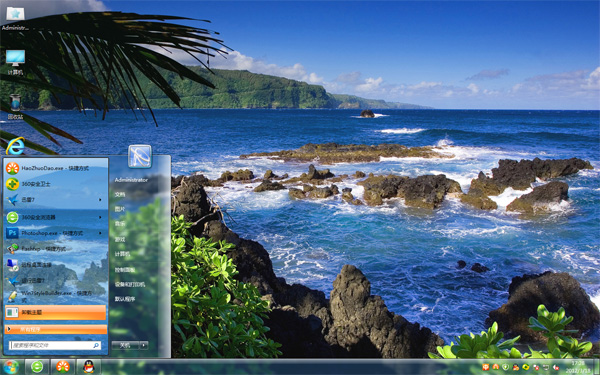Launch Photoshop.exe shortcut in Start menu
Screen dimensions: 600x375
click(x=55, y=233)
